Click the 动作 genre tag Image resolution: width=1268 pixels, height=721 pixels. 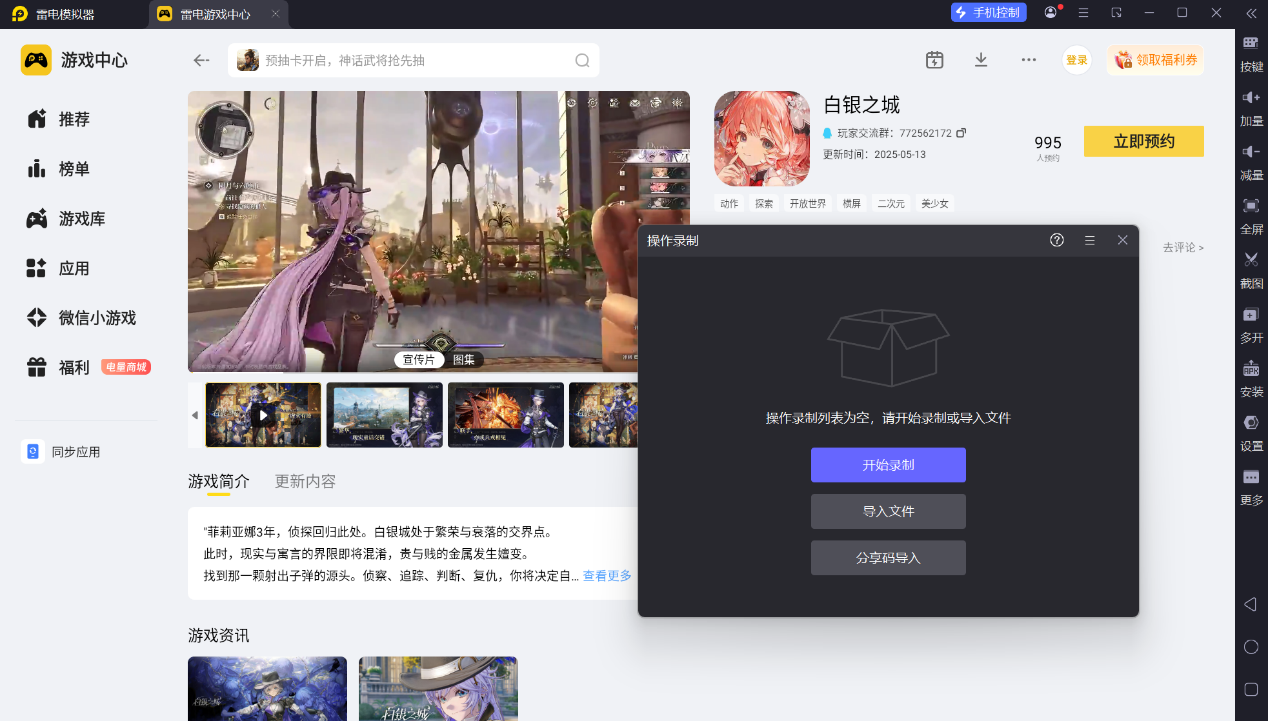click(729, 203)
